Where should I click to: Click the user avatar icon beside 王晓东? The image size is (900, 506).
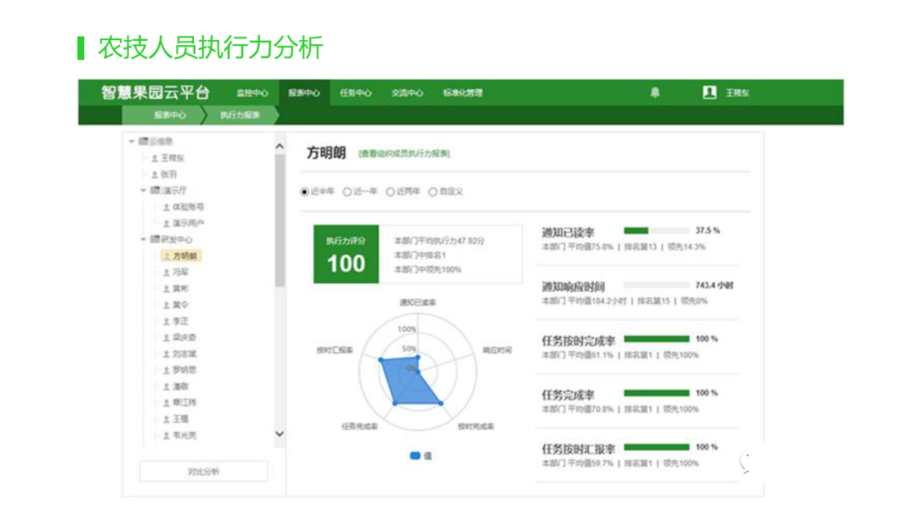709,93
